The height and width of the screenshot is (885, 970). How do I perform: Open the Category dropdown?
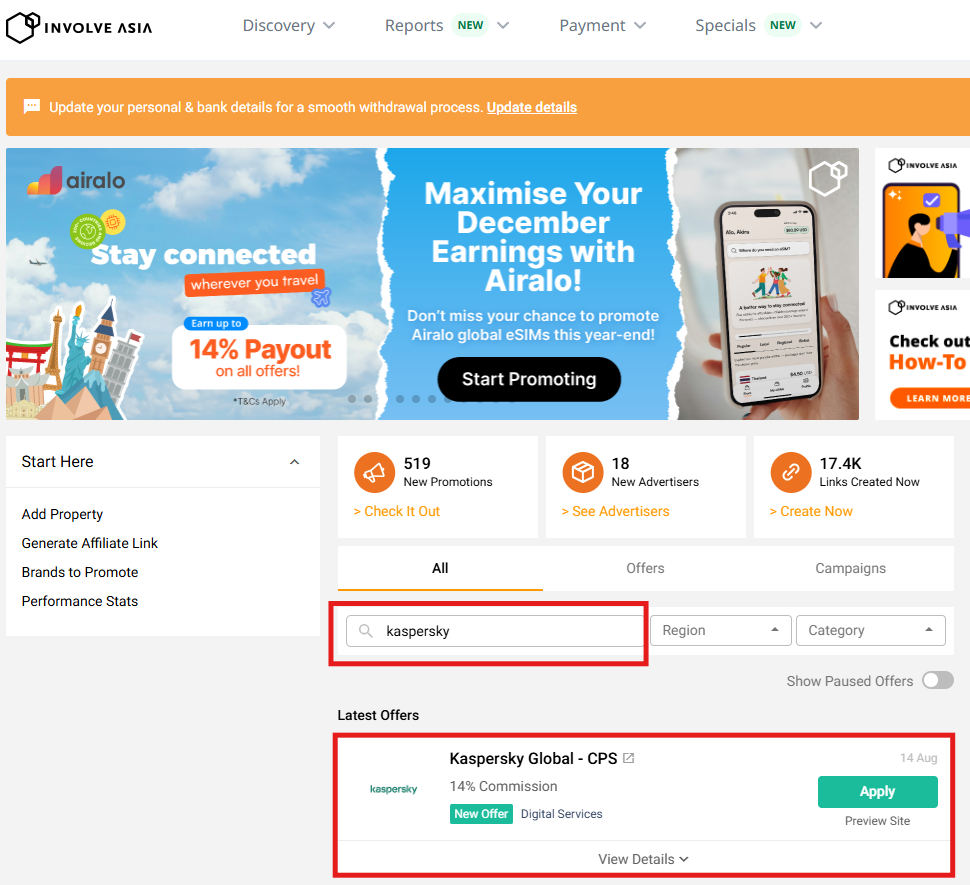click(x=870, y=630)
